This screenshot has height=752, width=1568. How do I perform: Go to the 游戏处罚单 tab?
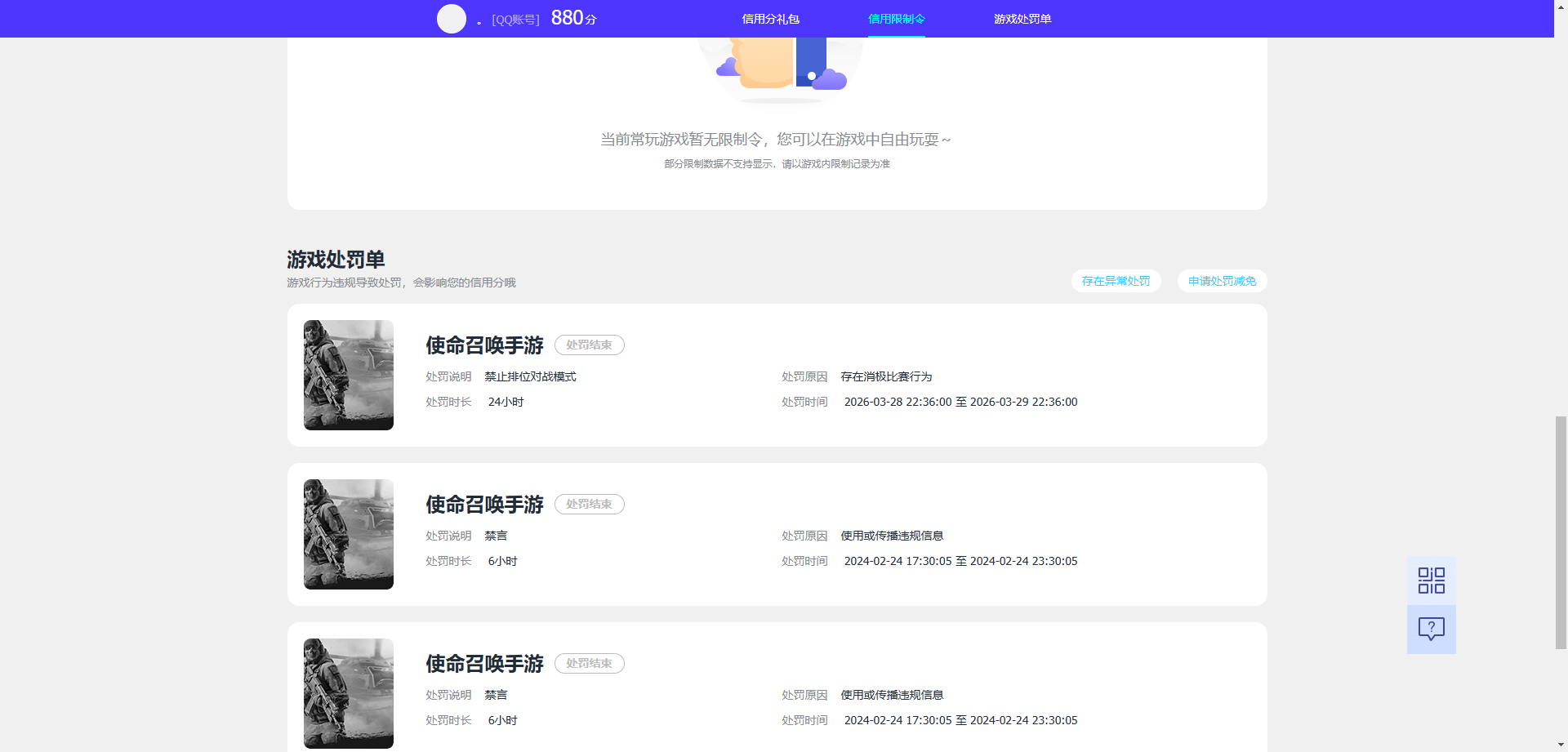pos(1022,19)
